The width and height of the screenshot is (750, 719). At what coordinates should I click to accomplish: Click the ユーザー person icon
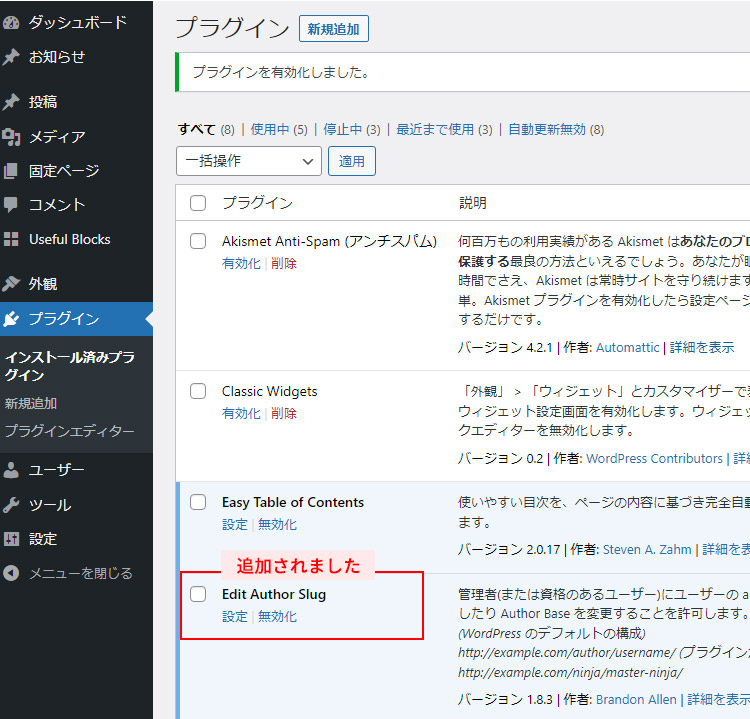coord(11,470)
